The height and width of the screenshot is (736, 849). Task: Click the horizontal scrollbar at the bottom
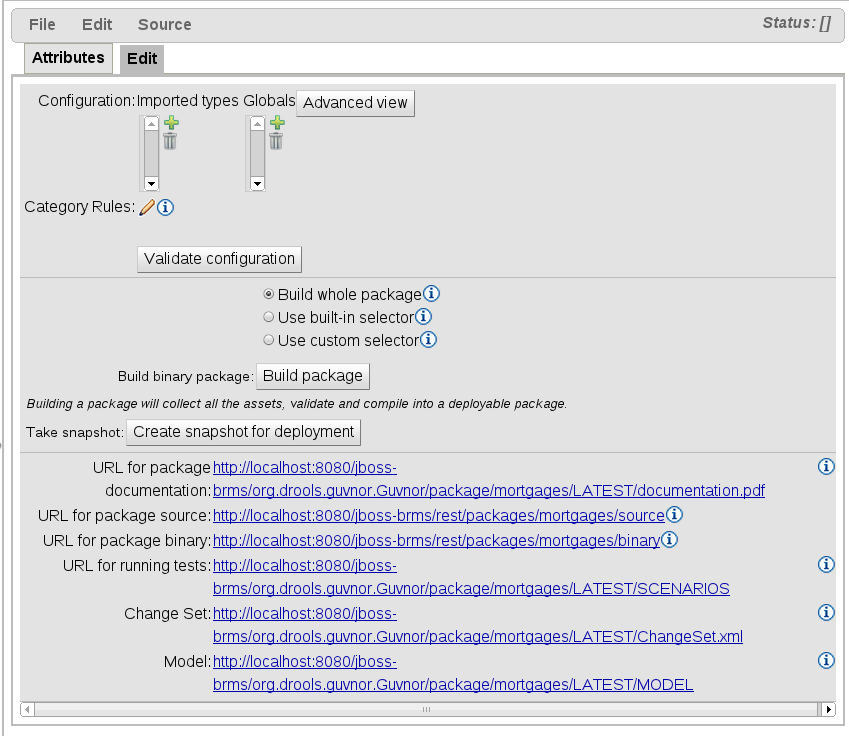427,709
